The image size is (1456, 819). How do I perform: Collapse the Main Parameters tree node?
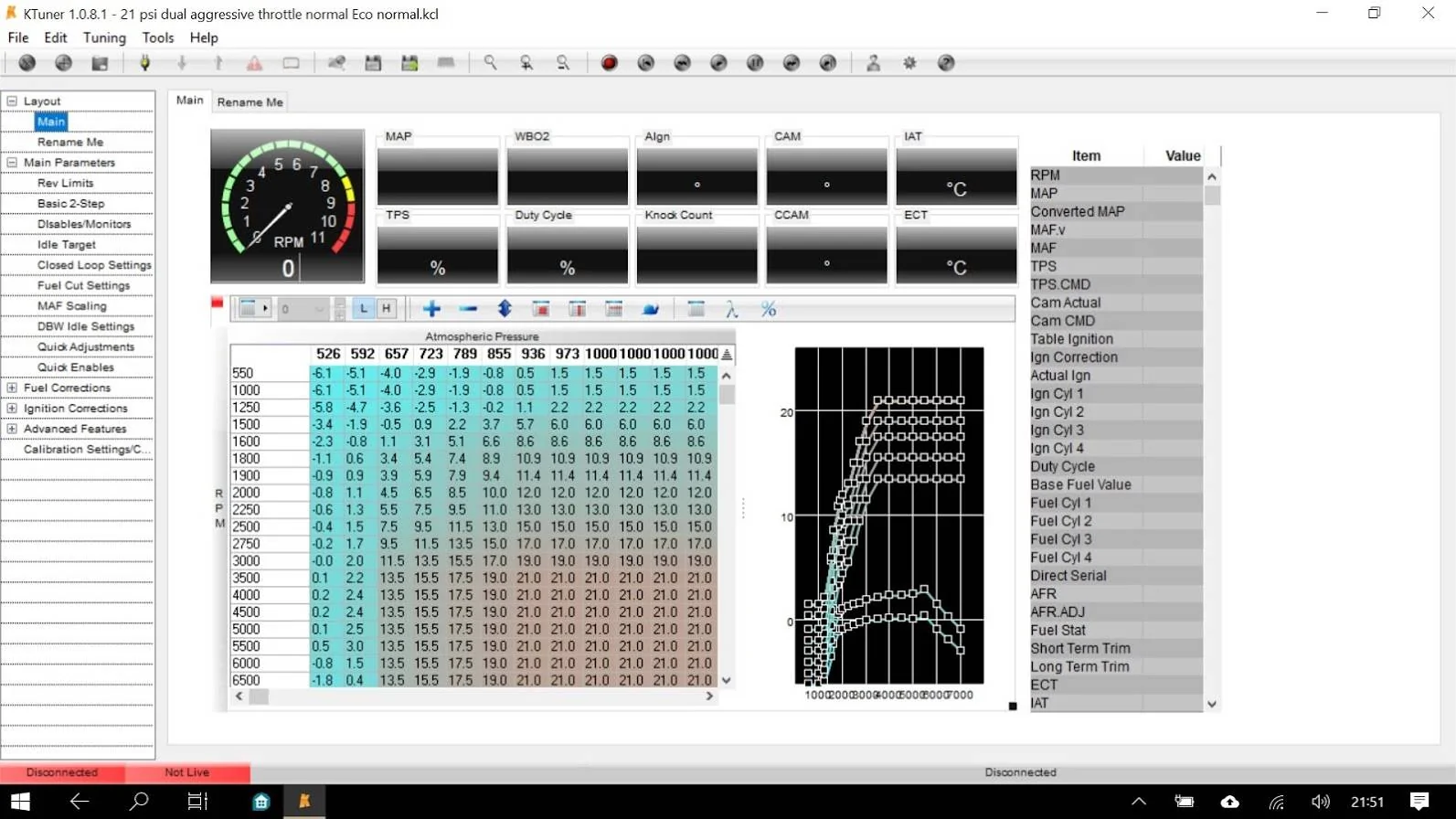[x=12, y=163]
